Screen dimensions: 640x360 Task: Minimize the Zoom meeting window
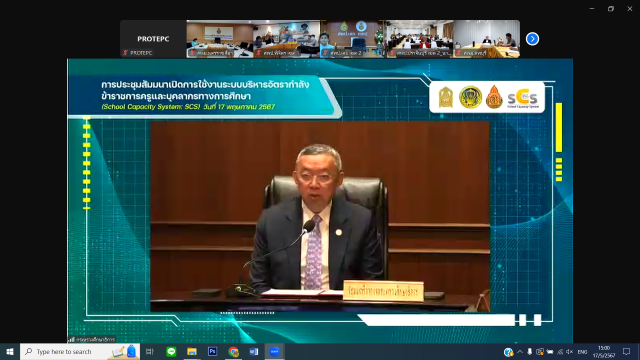tap(592, 9)
